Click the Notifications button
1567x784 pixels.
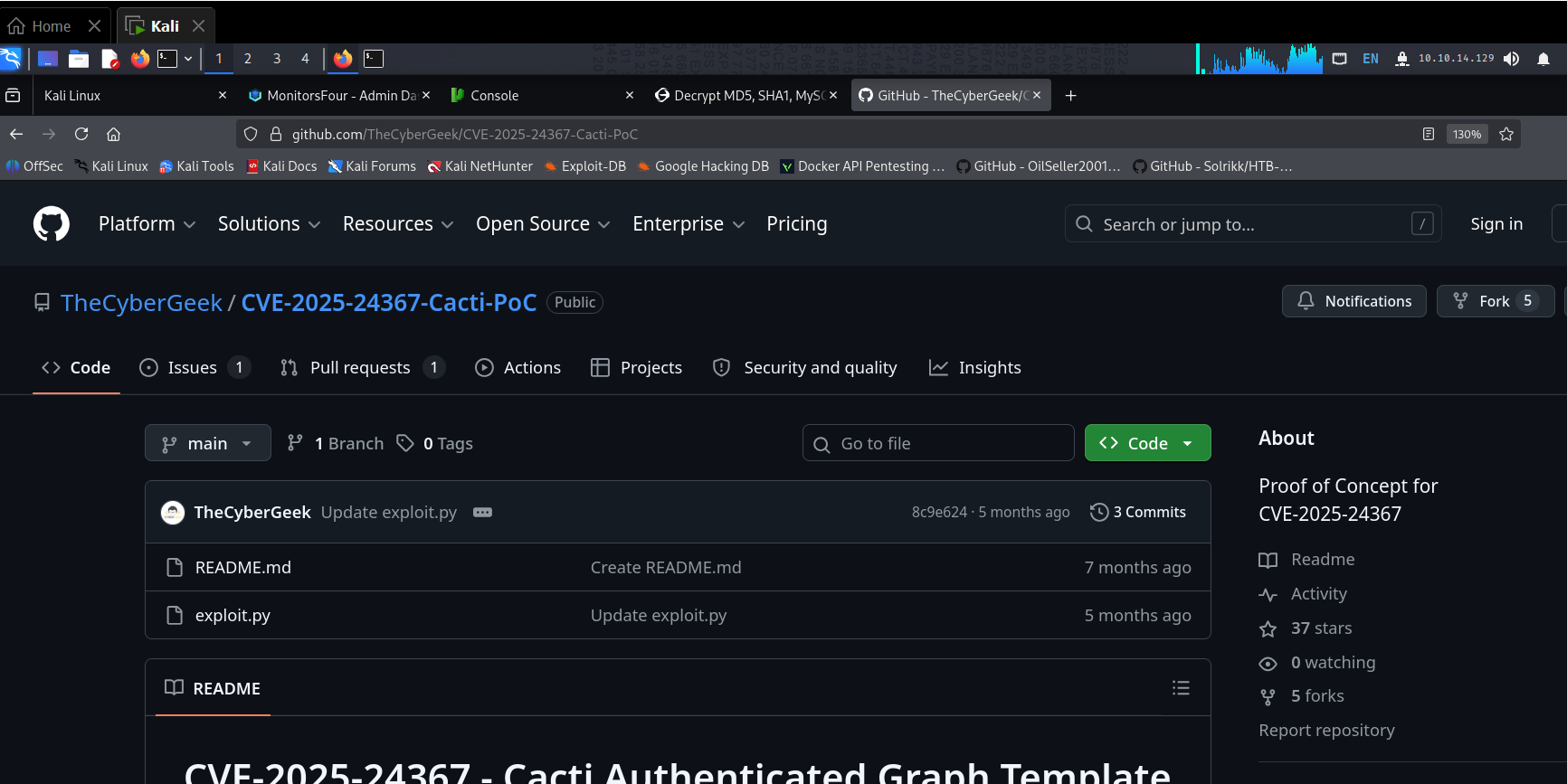pyautogui.click(x=1354, y=301)
